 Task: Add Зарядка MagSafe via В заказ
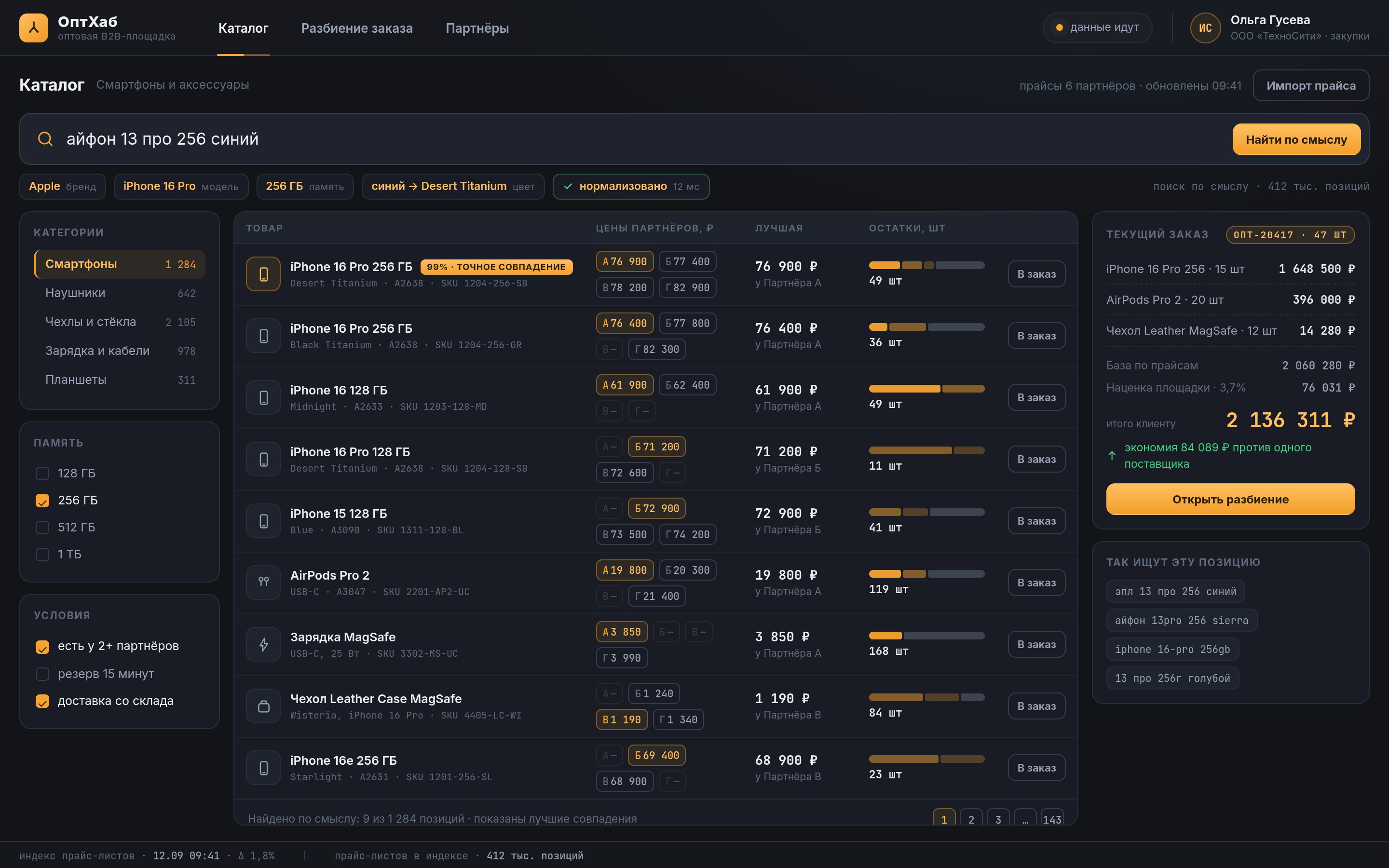click(x=1036, y=644)
